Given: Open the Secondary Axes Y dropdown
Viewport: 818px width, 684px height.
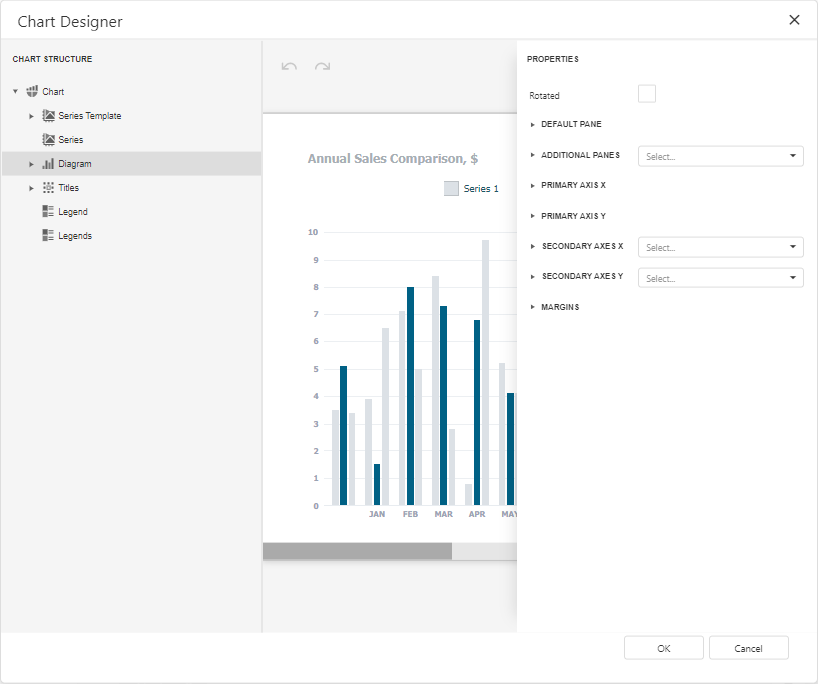Looking at the screenshot, I should coord(720,278).
